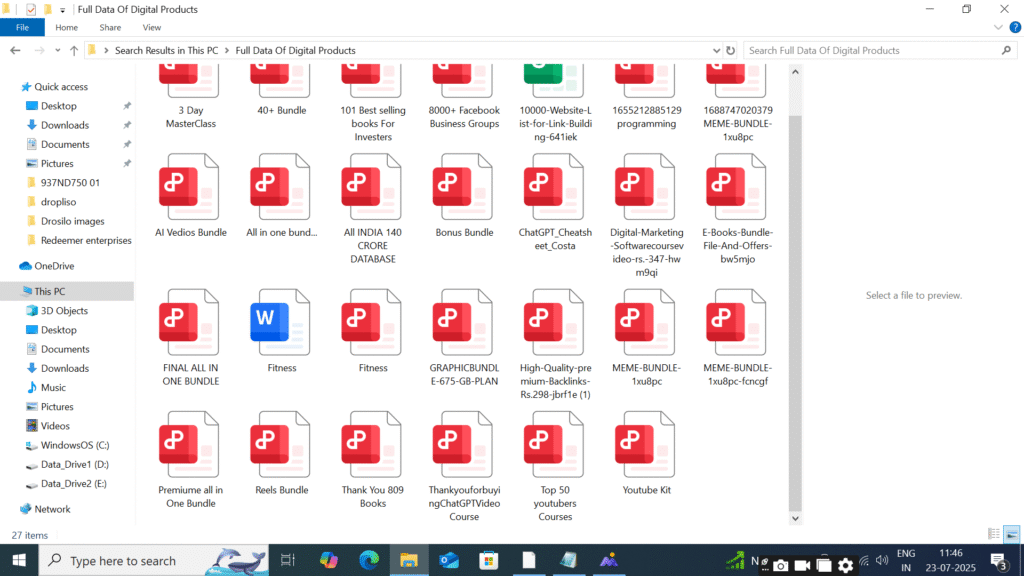Switch to large icons view in status bar
Image resolution: width=1024 pixels, height=576 pixels.
[x=1010, y=534]
